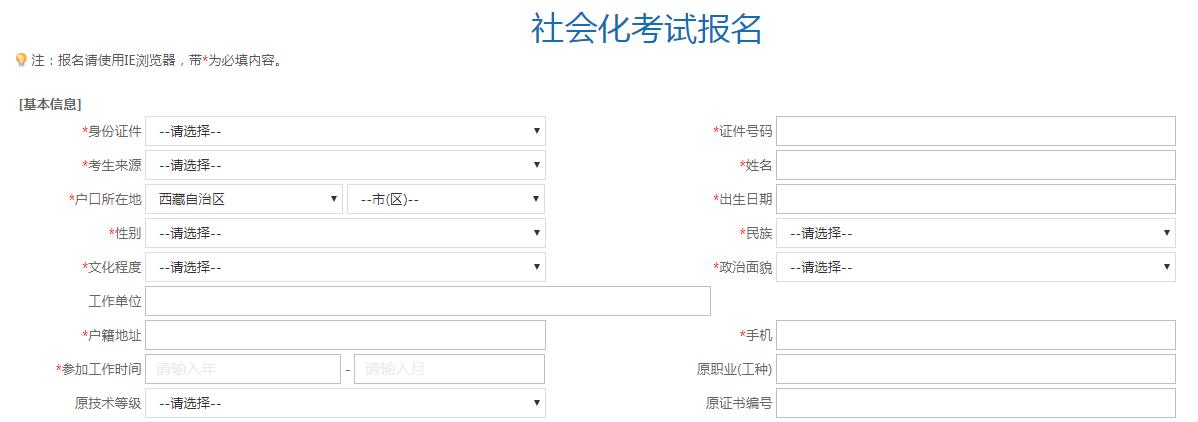
Task: Open the 政治面貌 dropdown
Action: click(x=976, y=267)
